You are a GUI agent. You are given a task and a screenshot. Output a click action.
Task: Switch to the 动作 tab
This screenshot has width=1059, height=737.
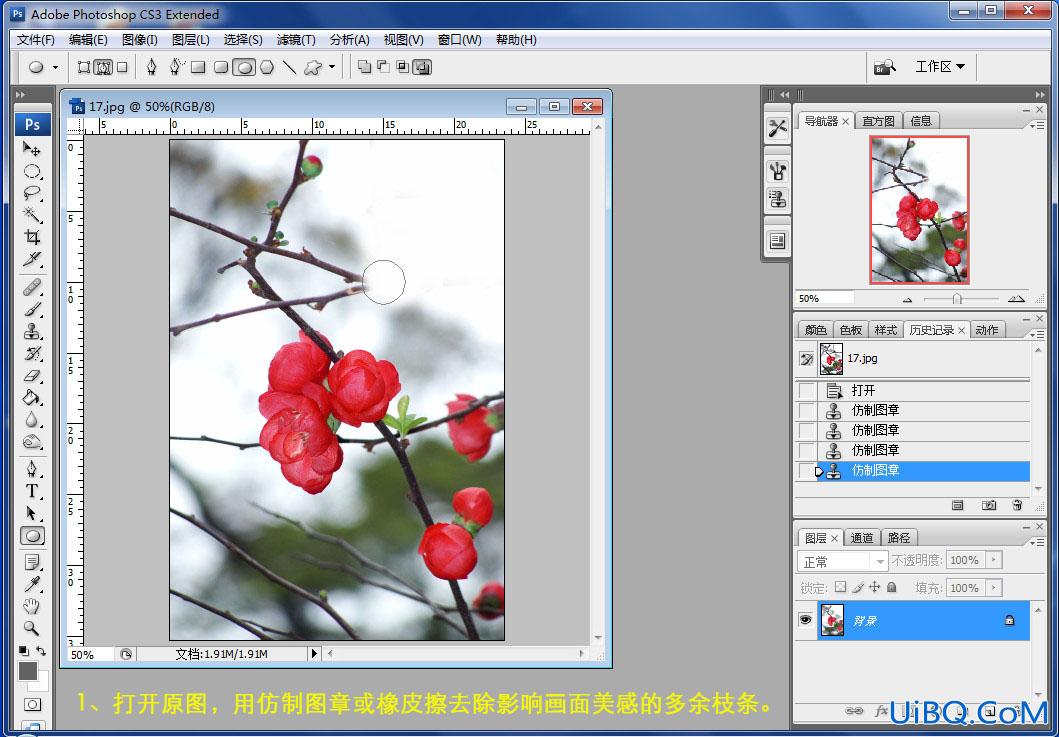(987, 330)
